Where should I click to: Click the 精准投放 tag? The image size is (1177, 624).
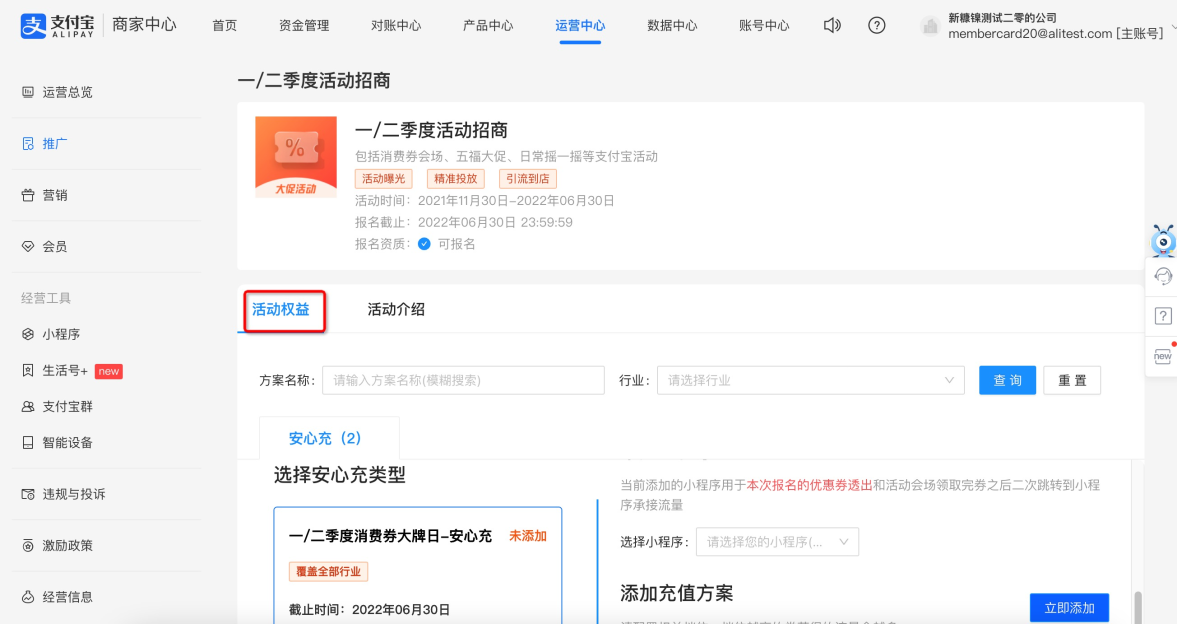click(456, 179)
